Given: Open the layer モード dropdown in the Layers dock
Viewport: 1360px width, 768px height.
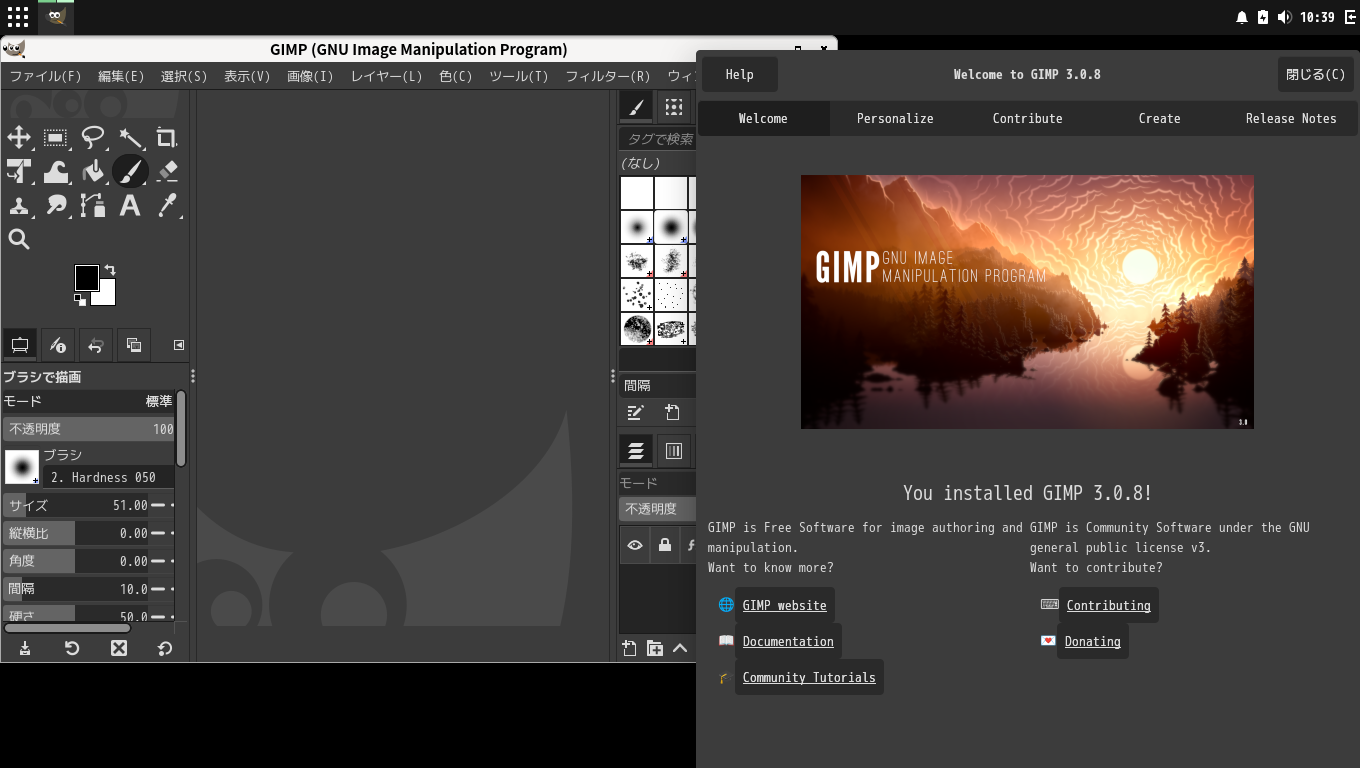Looking at the screenshot, I should tap(657, 483).
